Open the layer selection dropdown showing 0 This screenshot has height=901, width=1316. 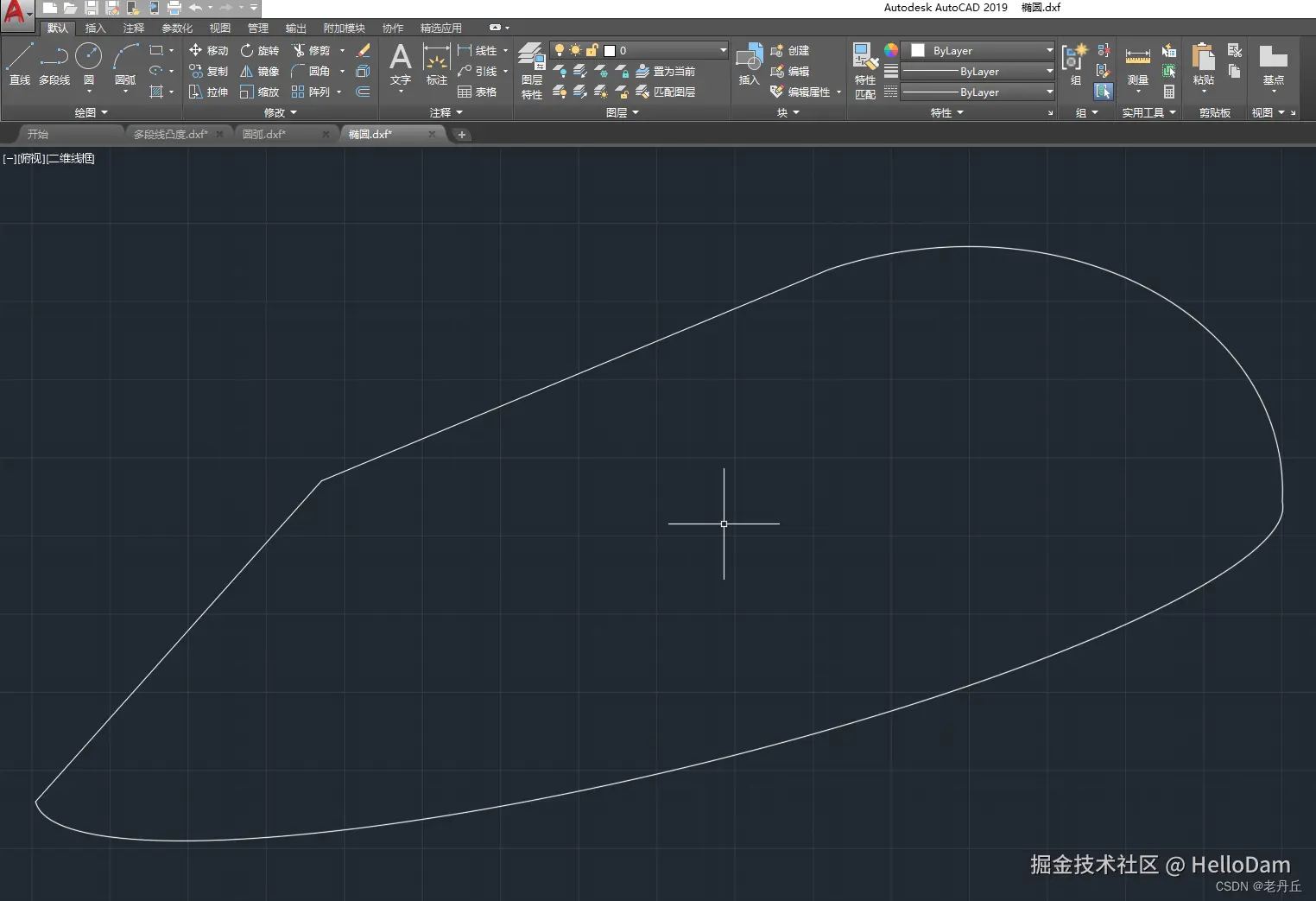click(639, 50)
